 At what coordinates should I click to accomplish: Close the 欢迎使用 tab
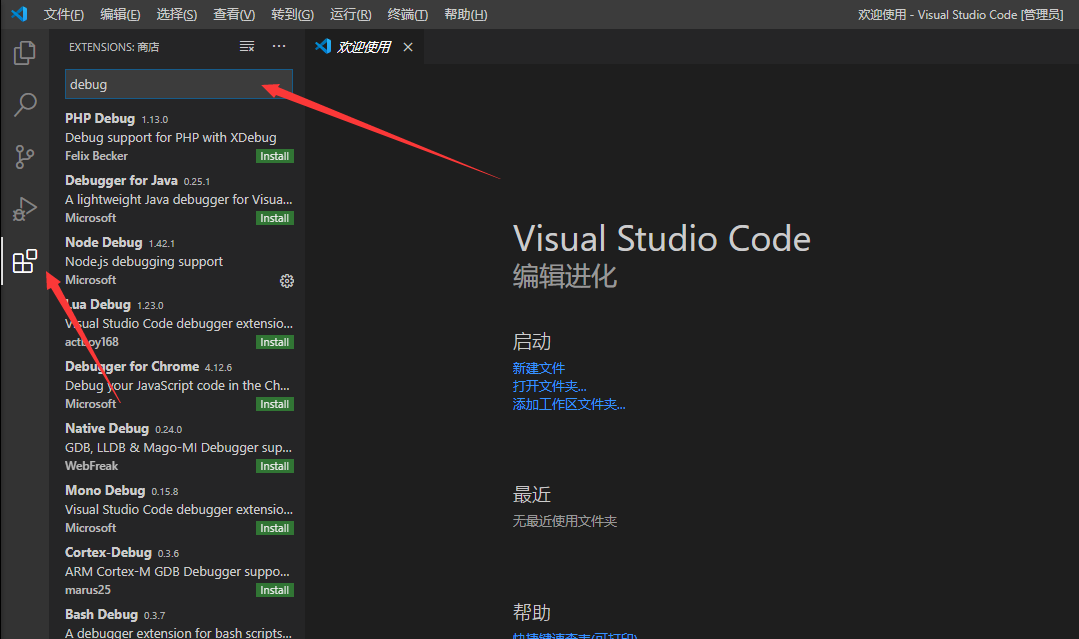(408, 47)
